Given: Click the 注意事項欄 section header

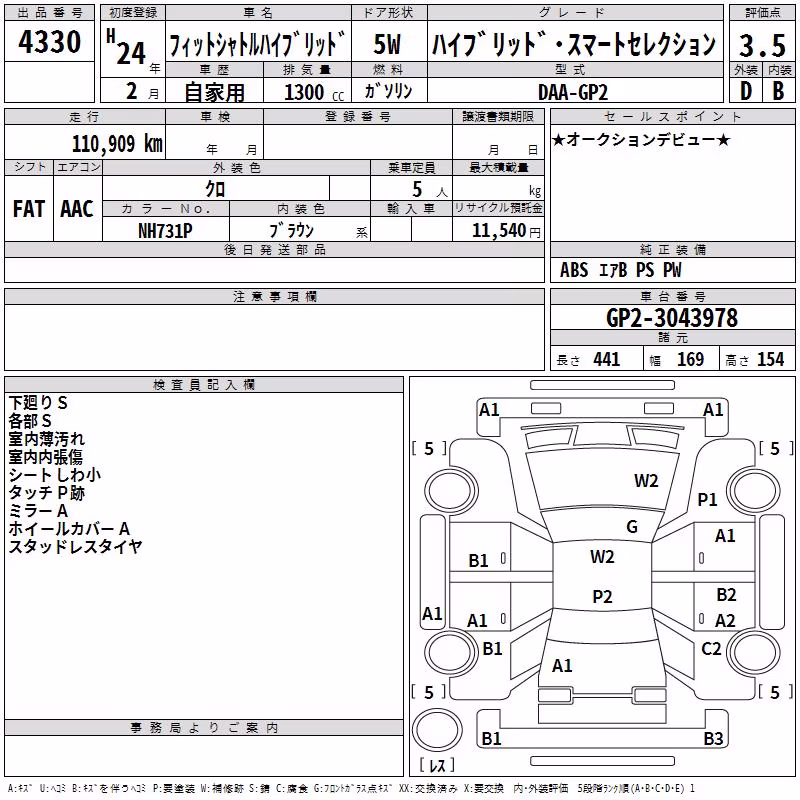Looking at the screenshot, I should click(274, 296).
